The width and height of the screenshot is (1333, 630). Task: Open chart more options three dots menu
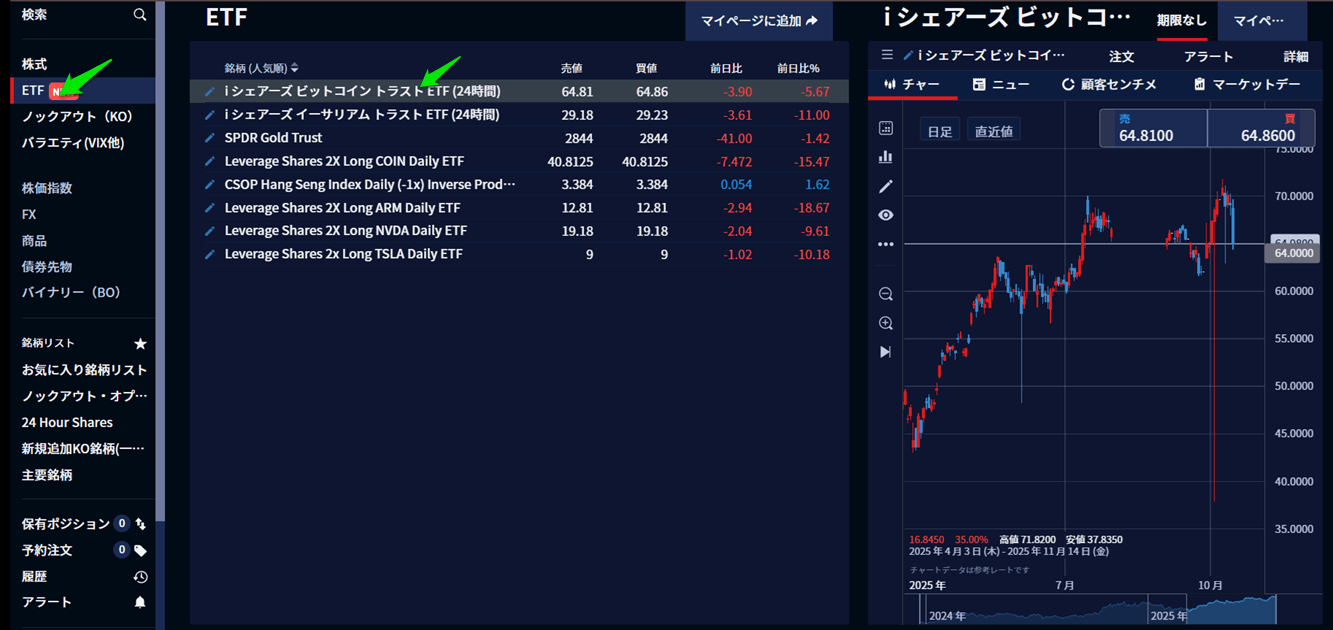click(x=885, y=244)
